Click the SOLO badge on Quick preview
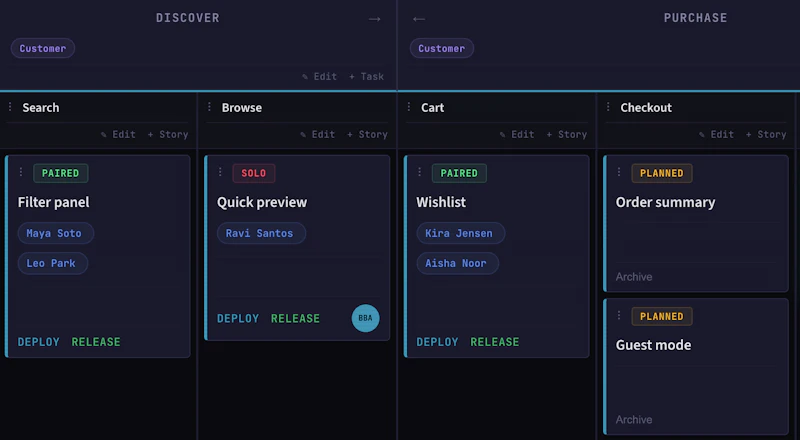 click(x=254, y=173)
